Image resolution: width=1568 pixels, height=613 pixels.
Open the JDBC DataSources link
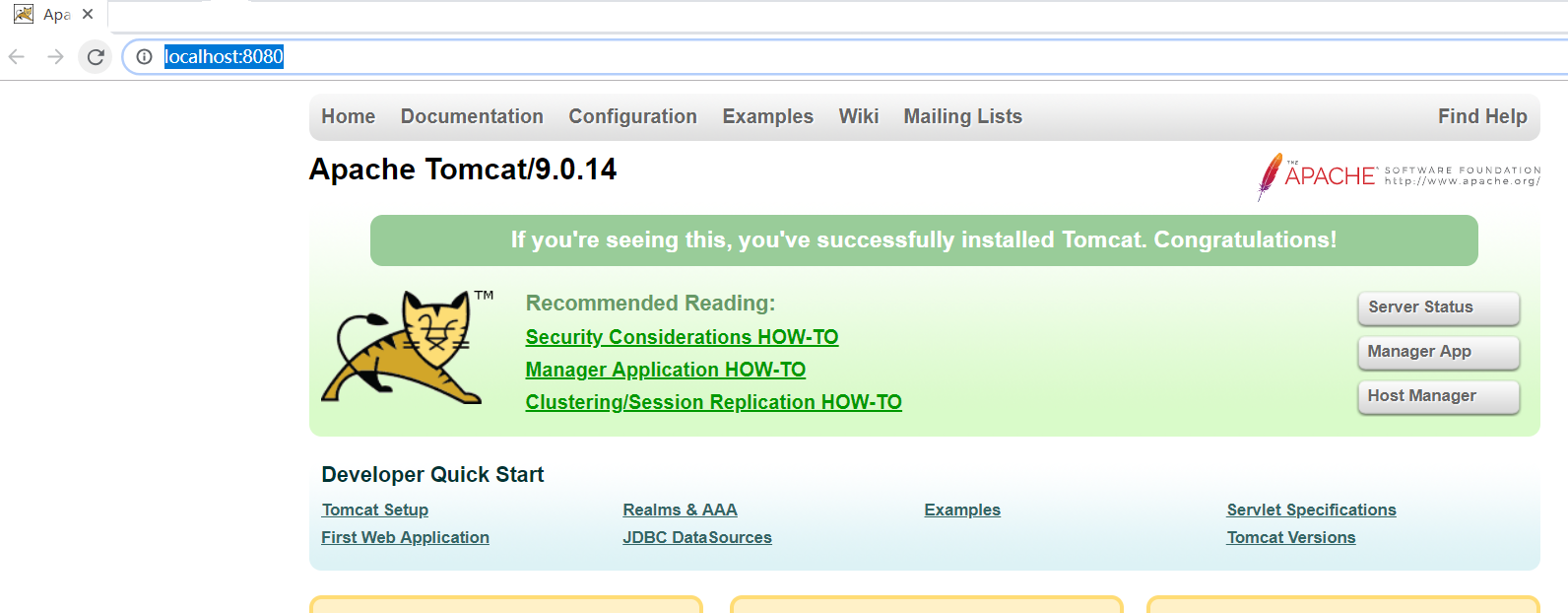click(x=697, y=537)
